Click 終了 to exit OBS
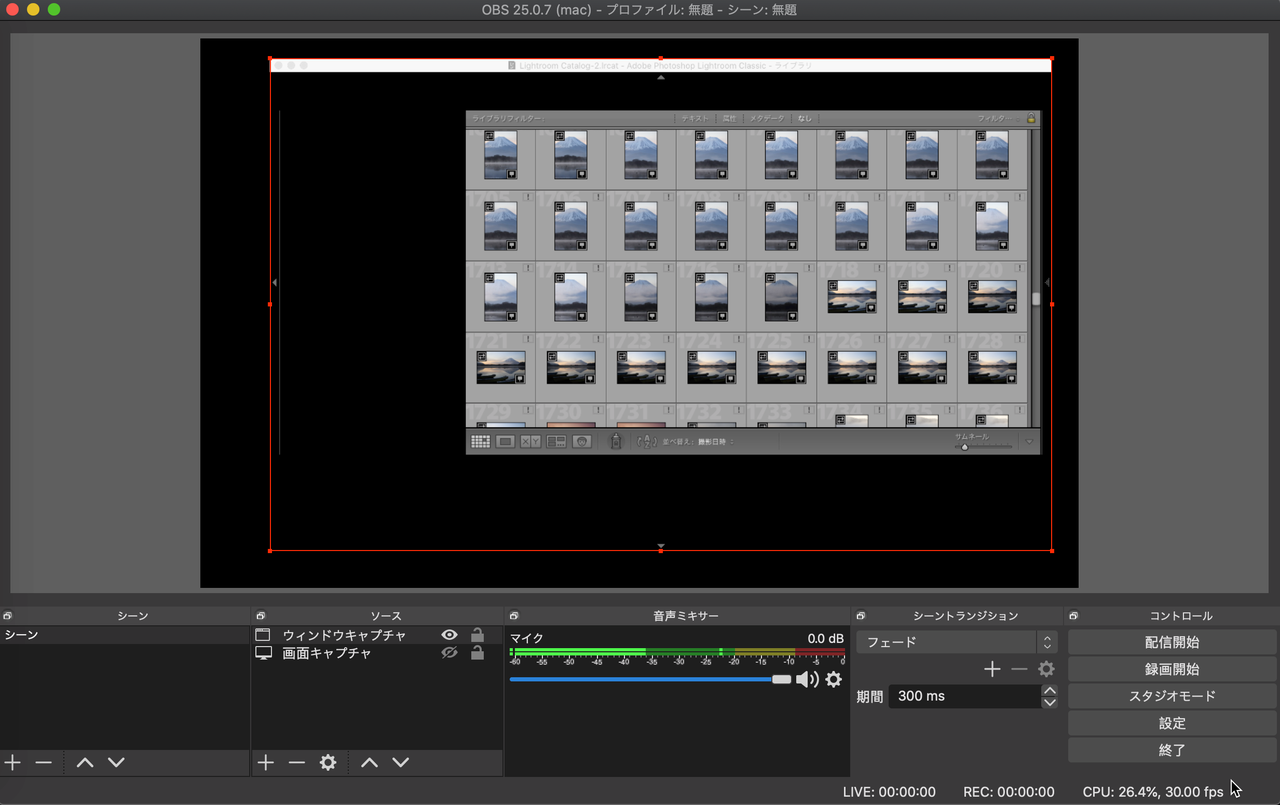The height and width of the screenshot is (805, 1280). click(x=1172, y=750)
